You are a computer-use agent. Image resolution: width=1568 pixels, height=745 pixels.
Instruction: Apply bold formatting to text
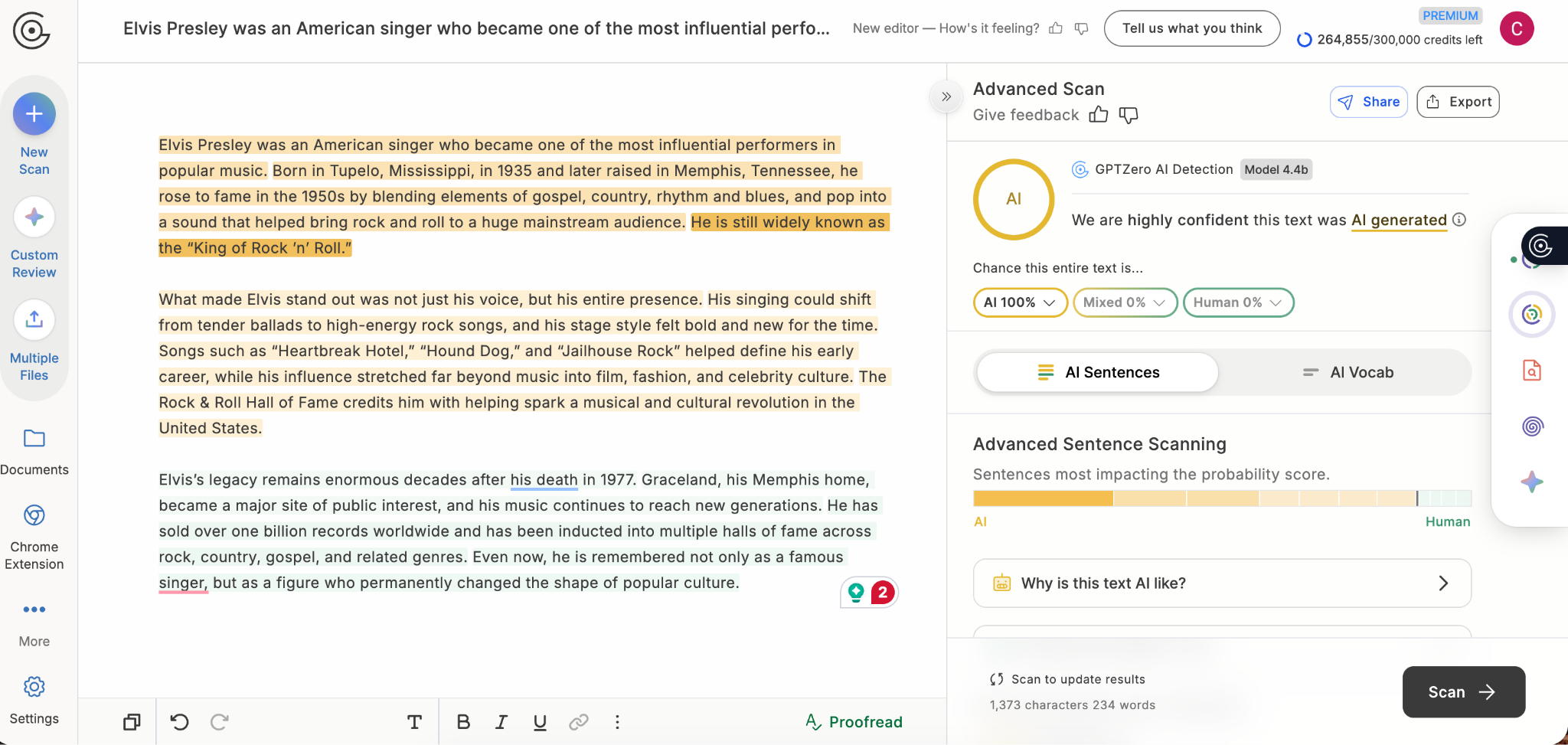[462, 720]
